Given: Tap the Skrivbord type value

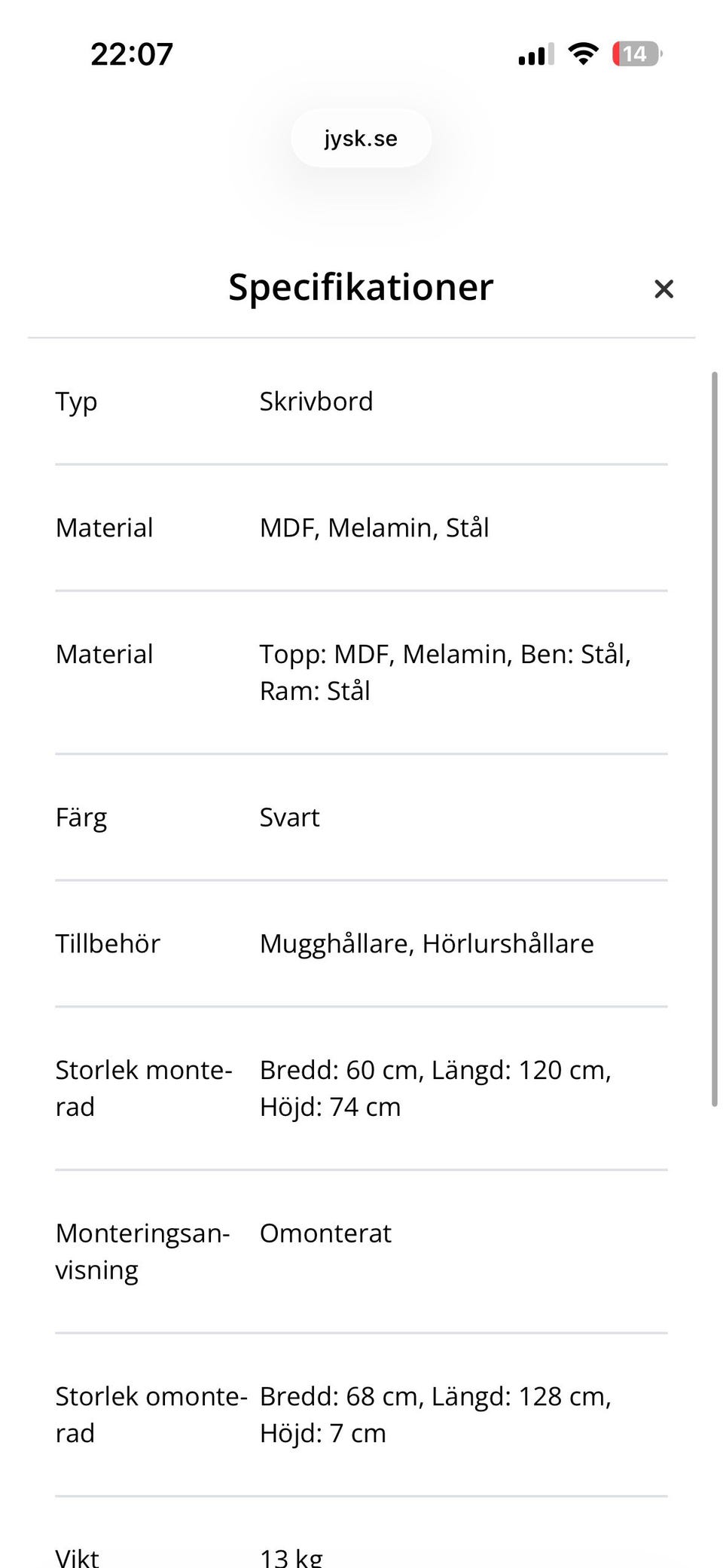Looking at the screenshot, I should (x=316, y=402).
